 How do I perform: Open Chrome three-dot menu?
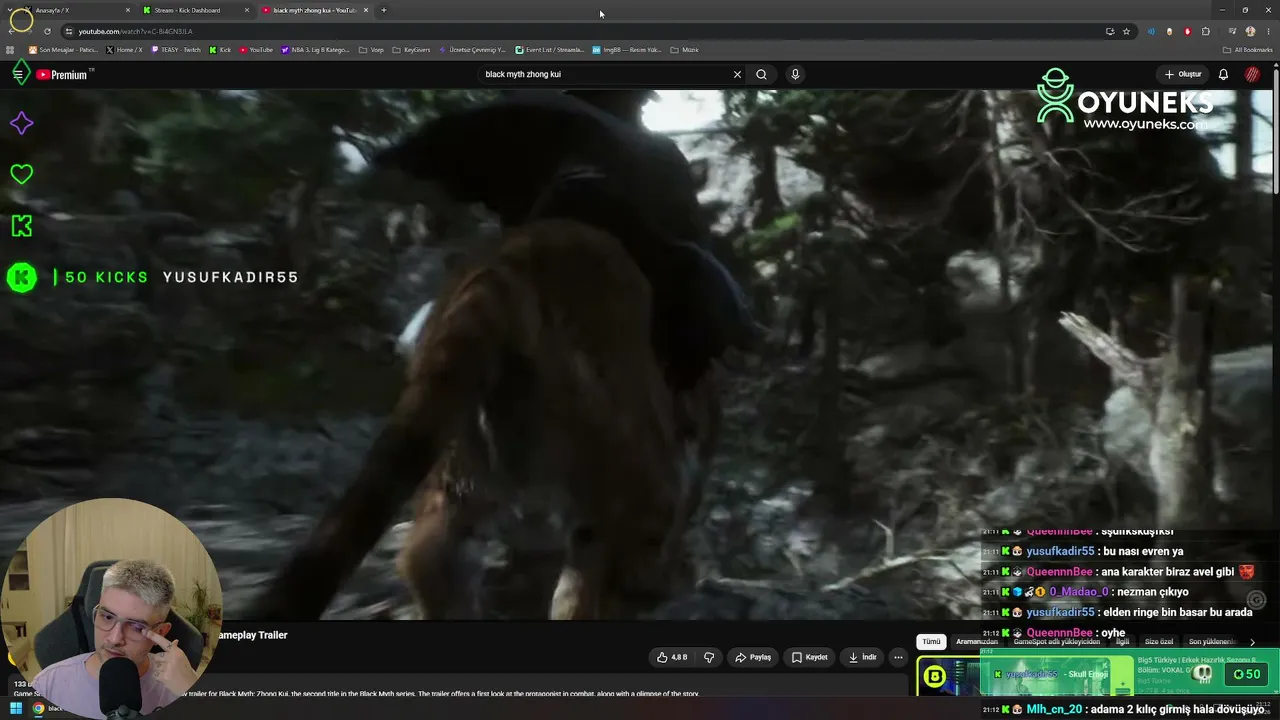pos(1267,31)
